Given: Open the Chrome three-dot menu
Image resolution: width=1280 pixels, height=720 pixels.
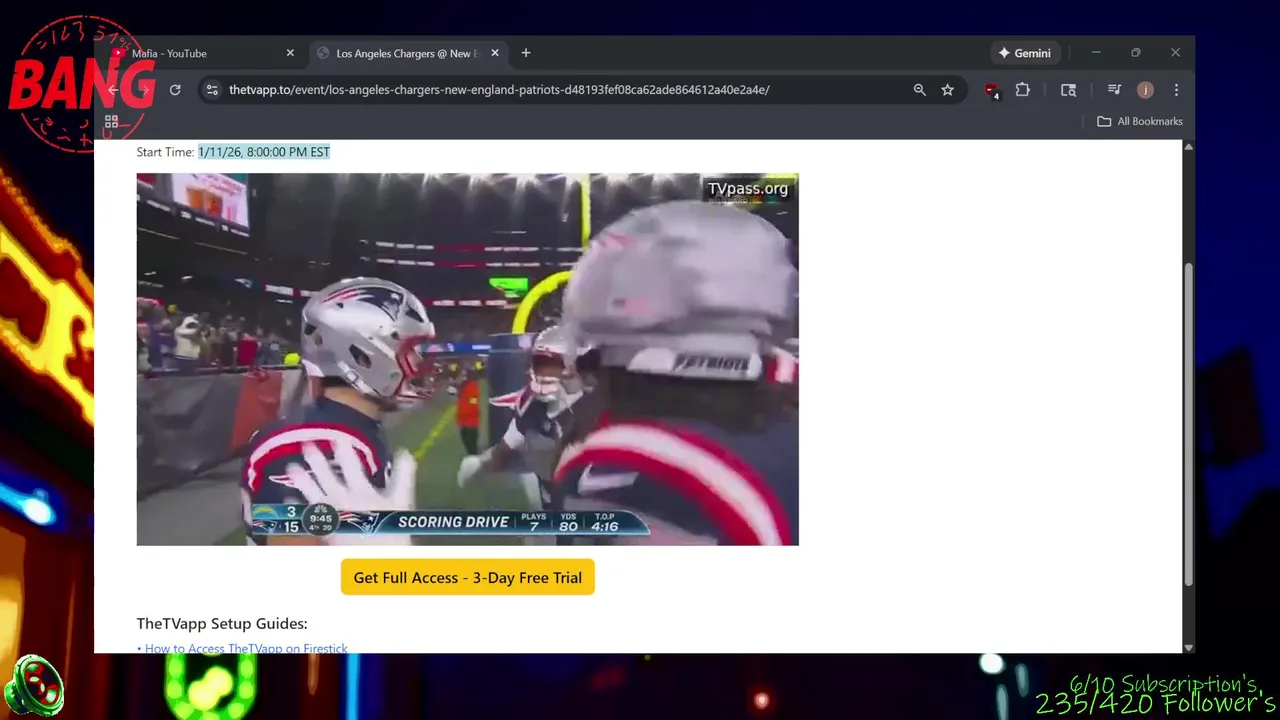Looking at the screenshot, I should (1176, 90).
